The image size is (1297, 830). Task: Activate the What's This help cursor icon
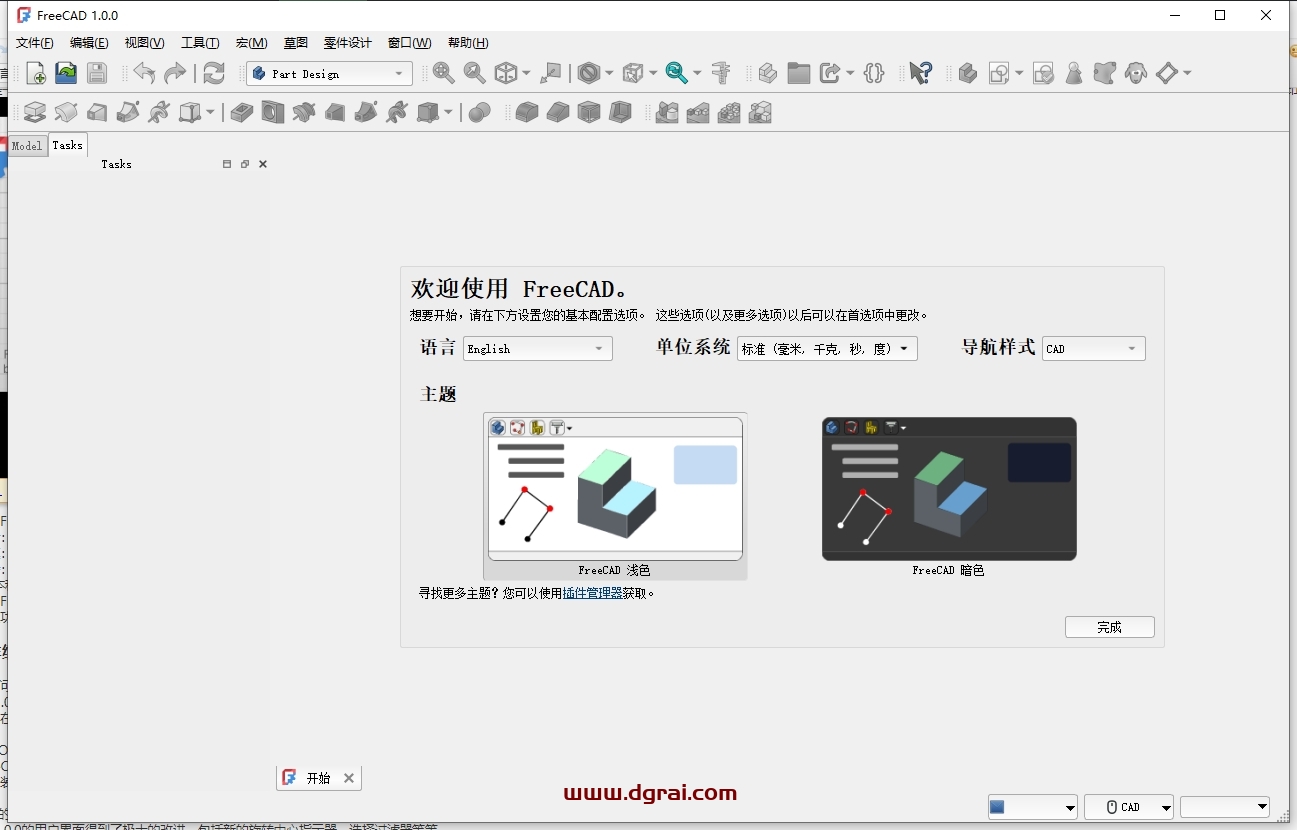coord(921,73)
